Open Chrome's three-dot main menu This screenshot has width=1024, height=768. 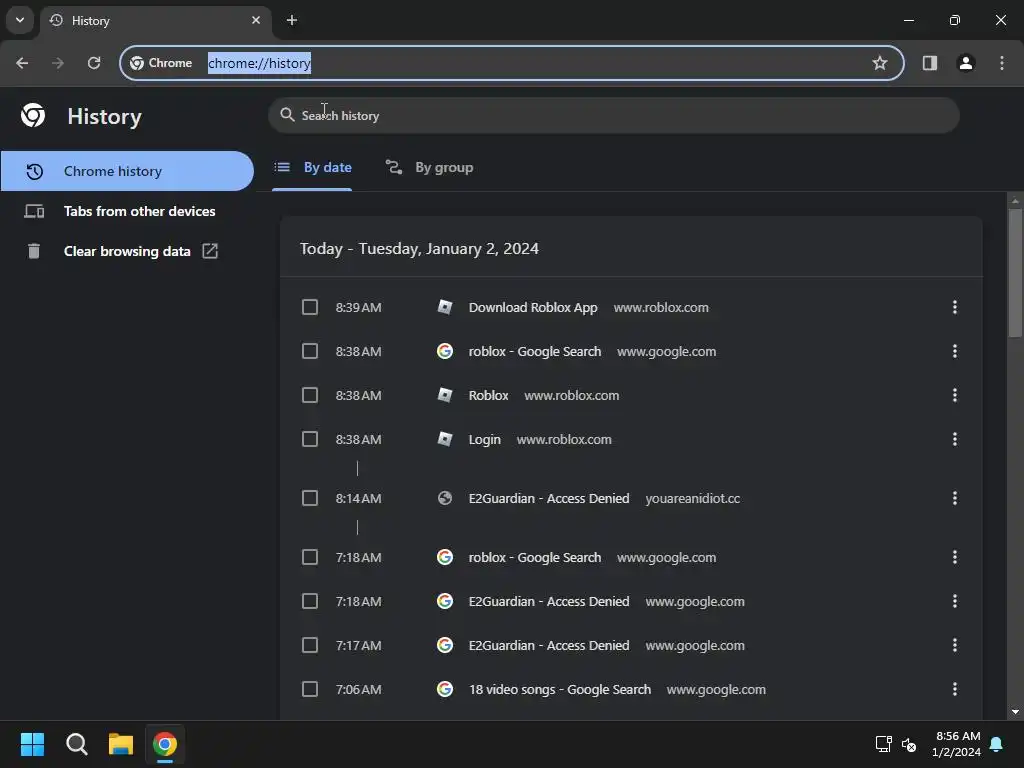pos(1002,63)
